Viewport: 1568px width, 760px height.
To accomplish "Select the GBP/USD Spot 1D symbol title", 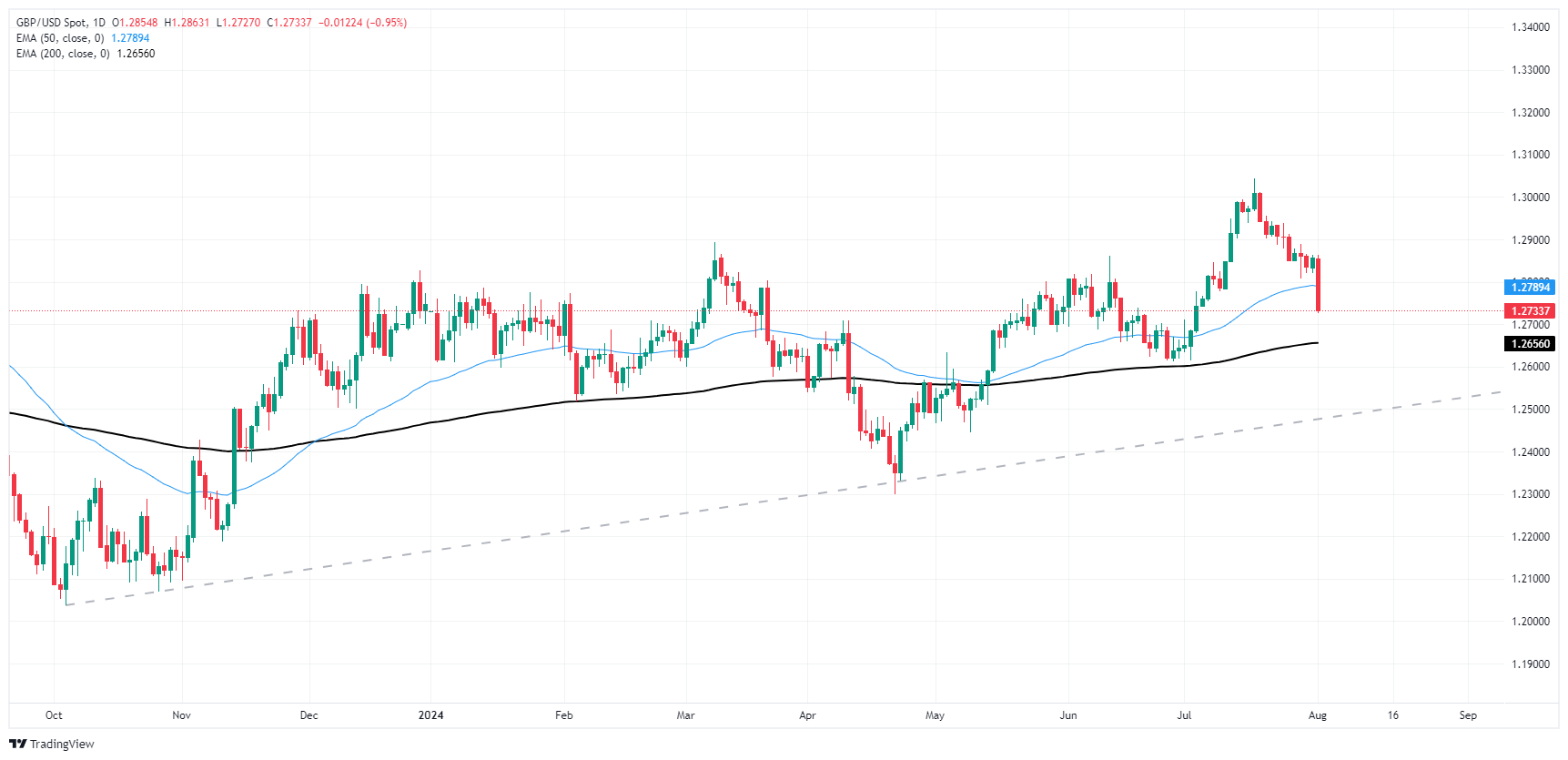I will (x=61, y=23).
